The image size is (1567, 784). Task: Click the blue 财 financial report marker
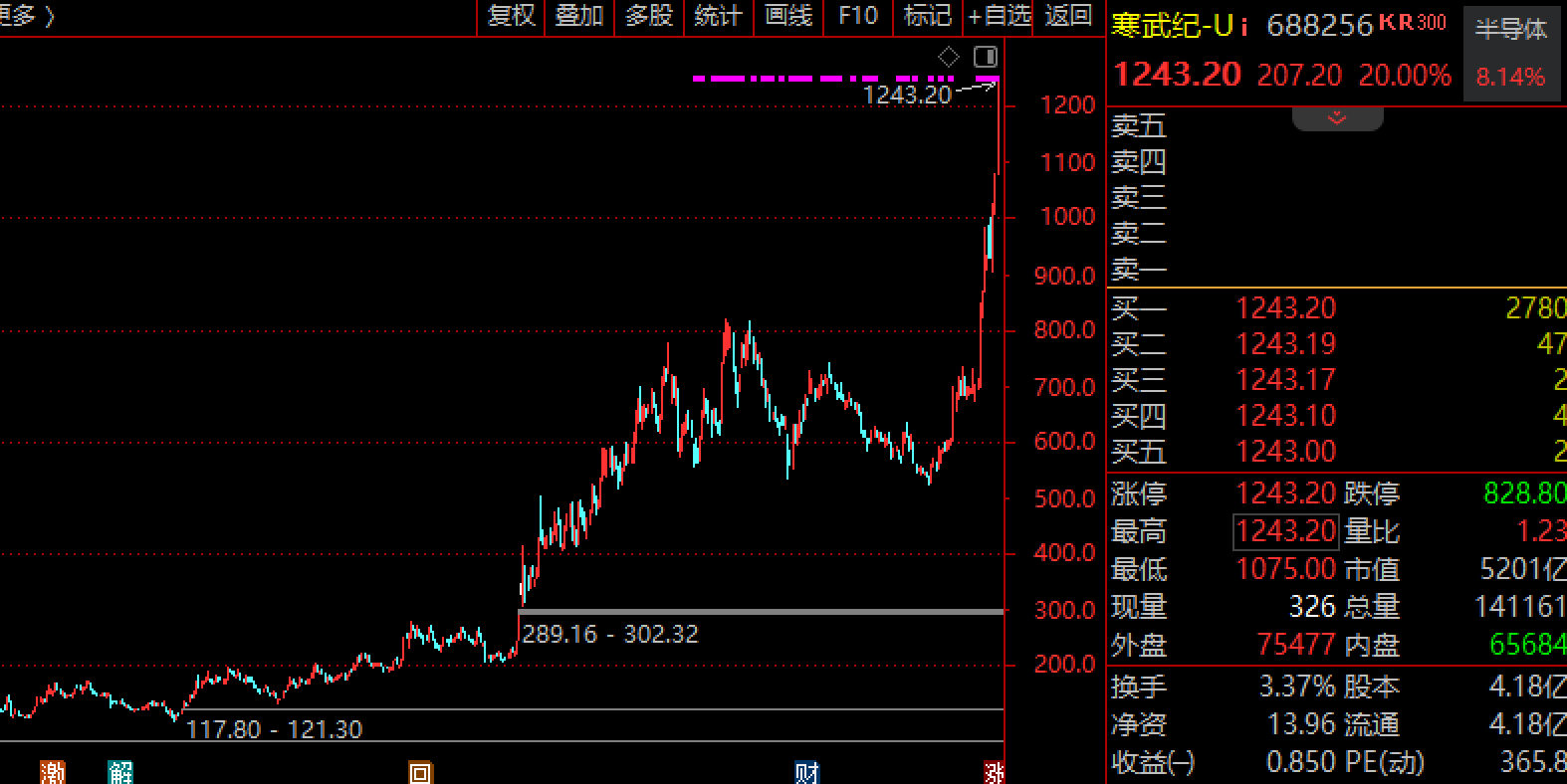[806, 773]
